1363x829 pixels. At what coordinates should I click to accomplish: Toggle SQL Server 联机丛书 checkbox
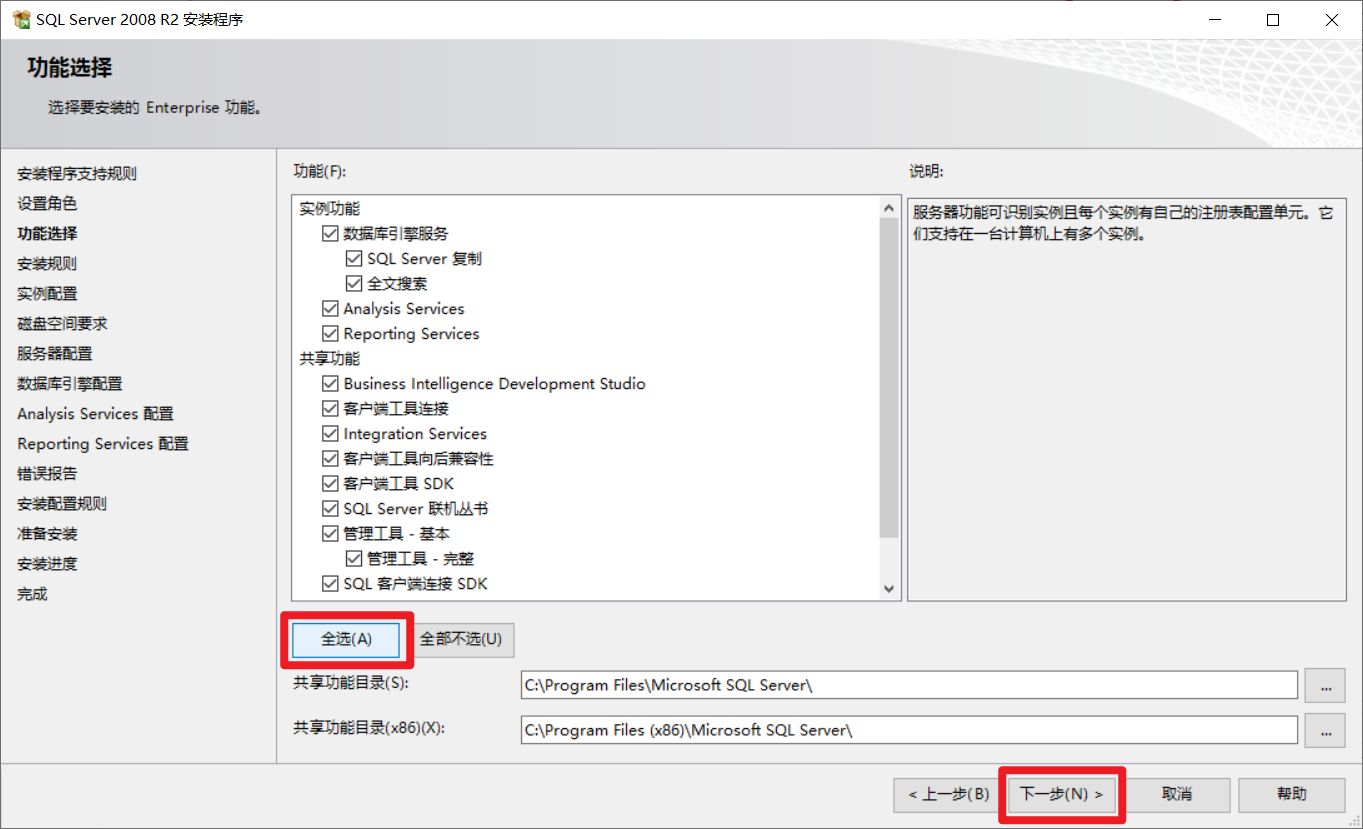click(x=330, y=509)
